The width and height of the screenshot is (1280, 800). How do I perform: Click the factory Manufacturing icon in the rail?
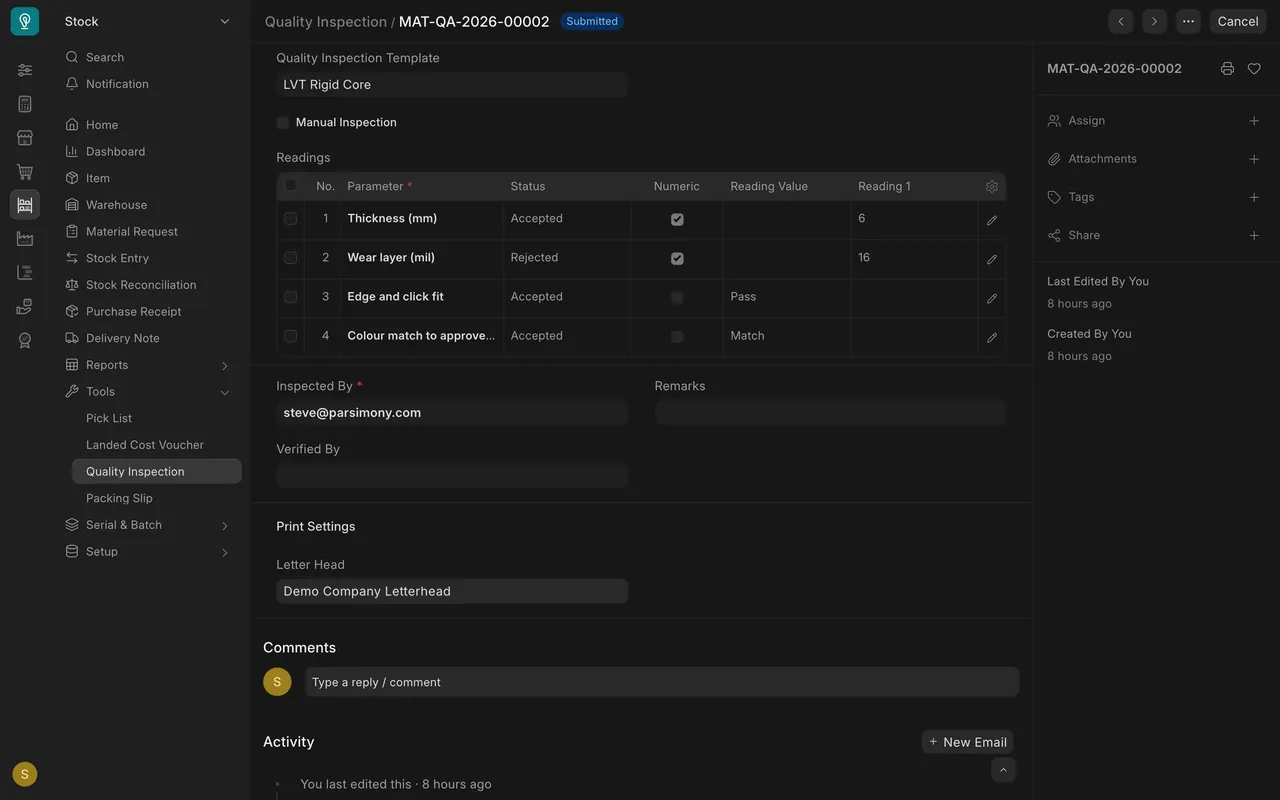click(25, 239)
